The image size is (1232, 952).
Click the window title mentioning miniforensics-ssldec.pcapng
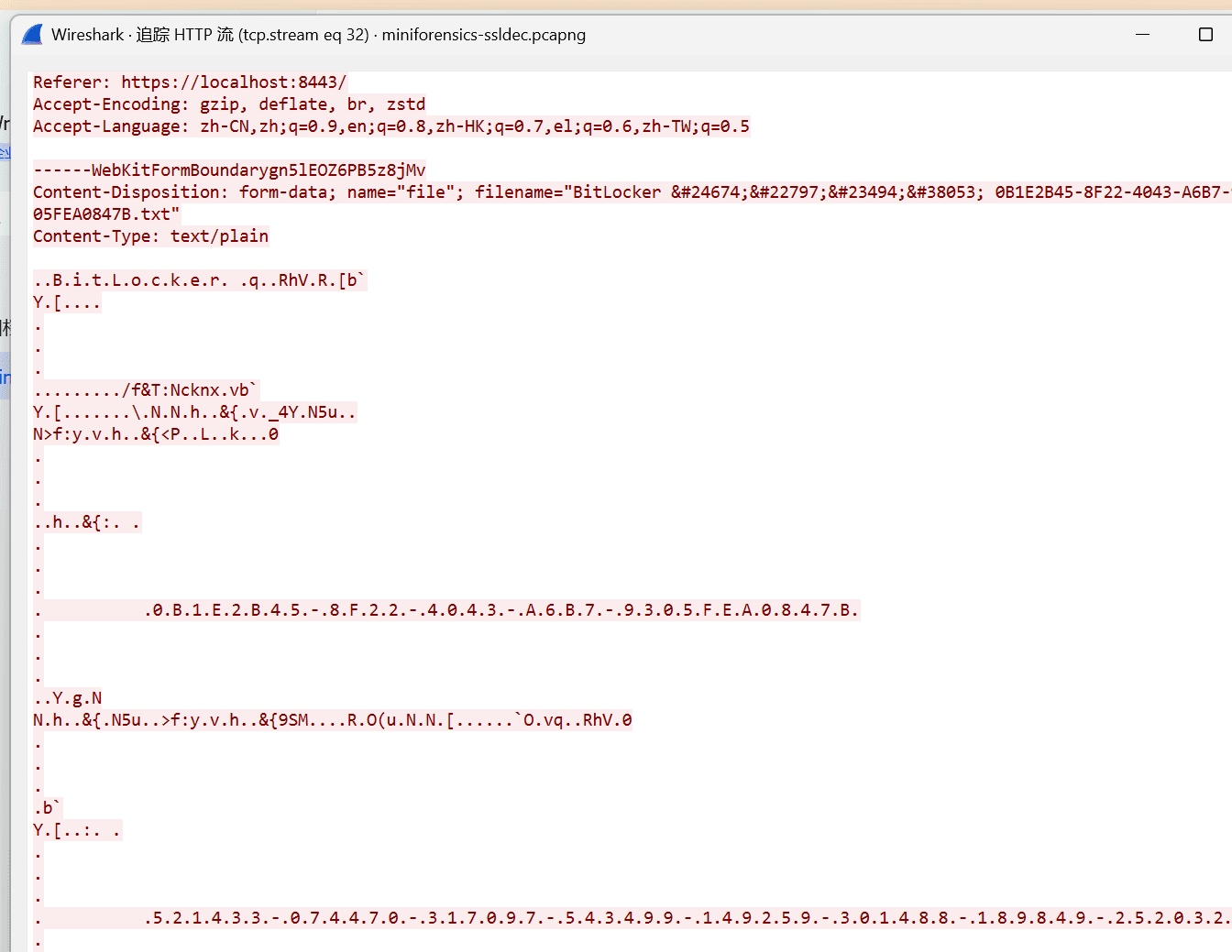[x=318, y=35]
